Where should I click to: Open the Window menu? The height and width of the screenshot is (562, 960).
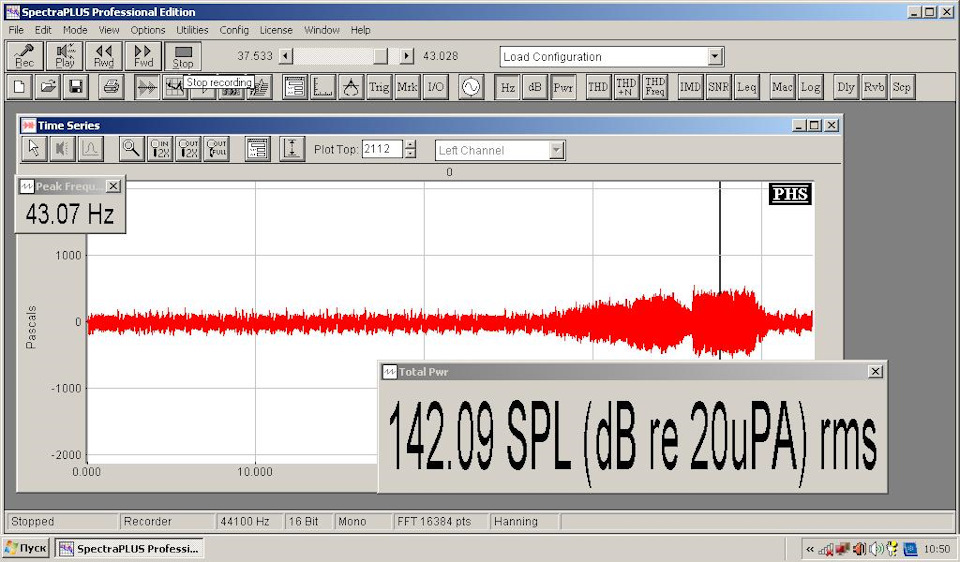[322, 30]
